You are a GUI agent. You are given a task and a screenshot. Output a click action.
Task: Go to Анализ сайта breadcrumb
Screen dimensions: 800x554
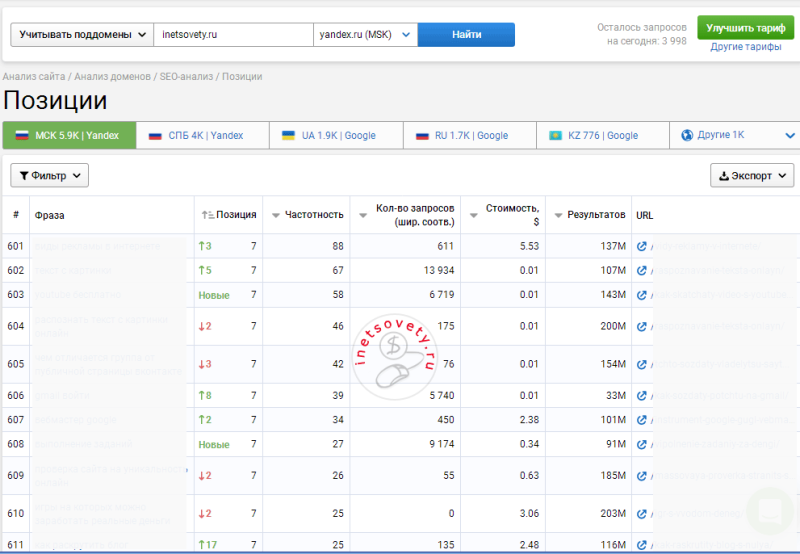[34, 77]
